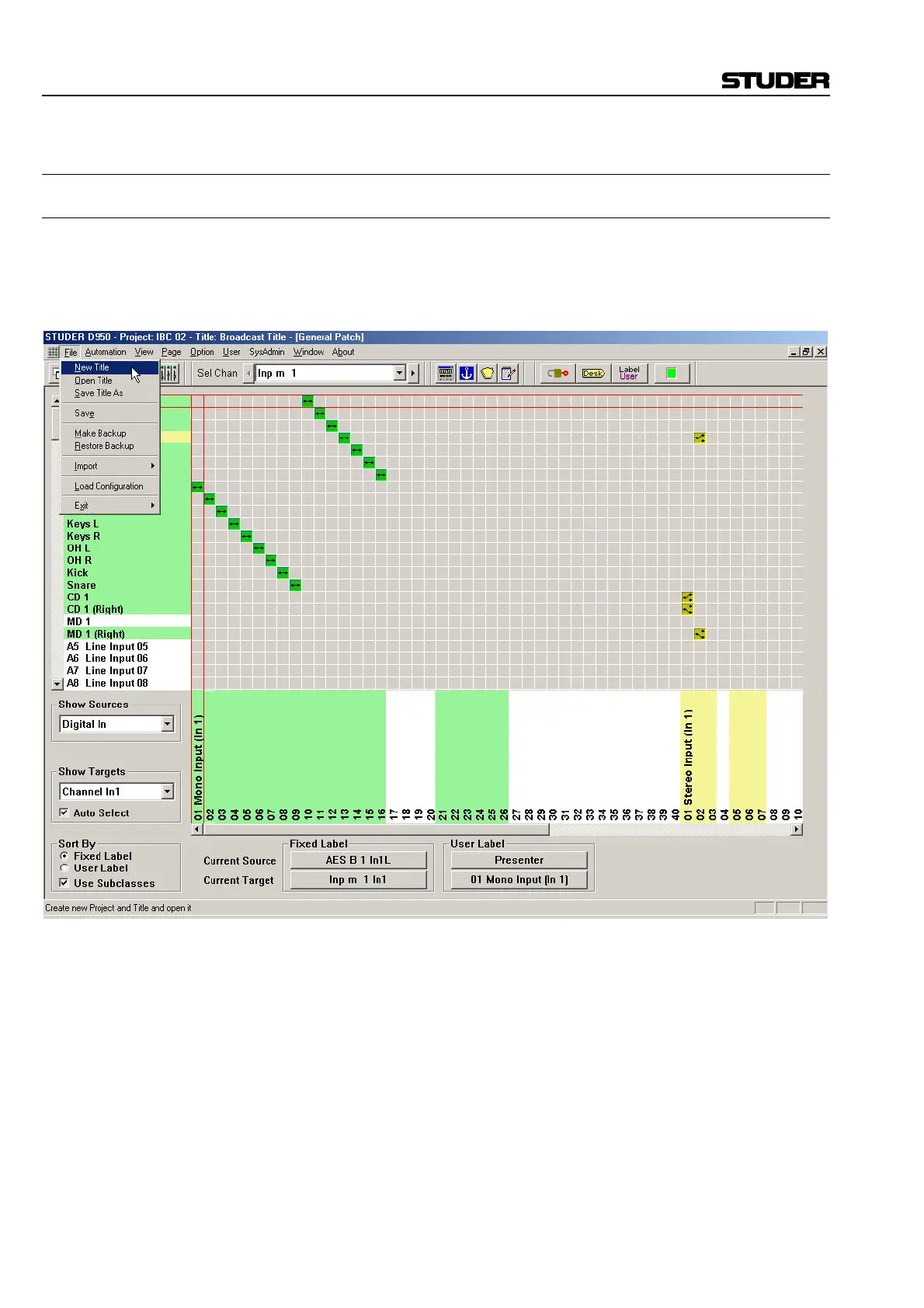
Task: Open the Show Targets Channel In1 dropdown
Action: 167,791
